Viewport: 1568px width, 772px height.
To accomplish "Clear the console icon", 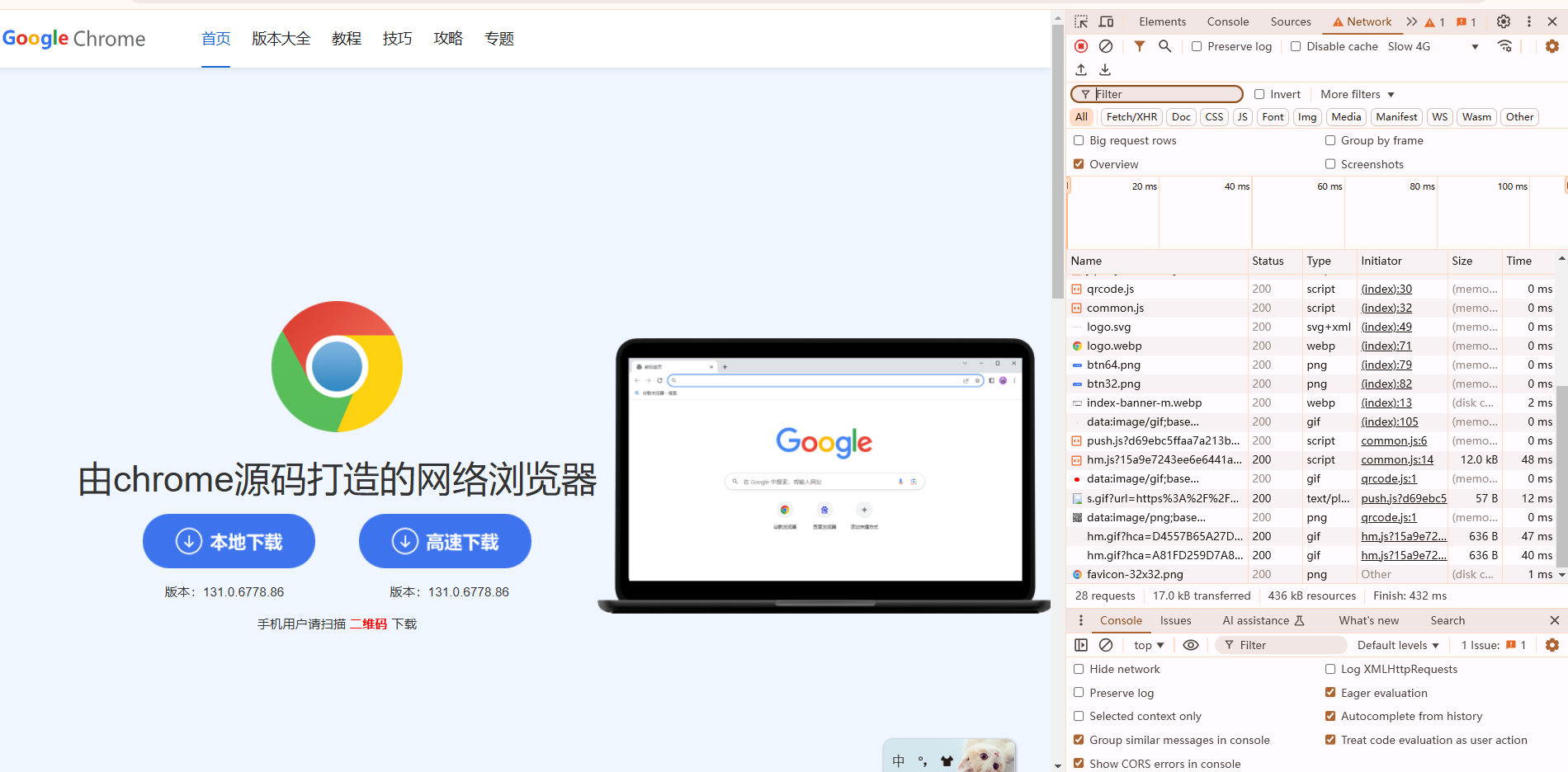I will coord(1106,645).
